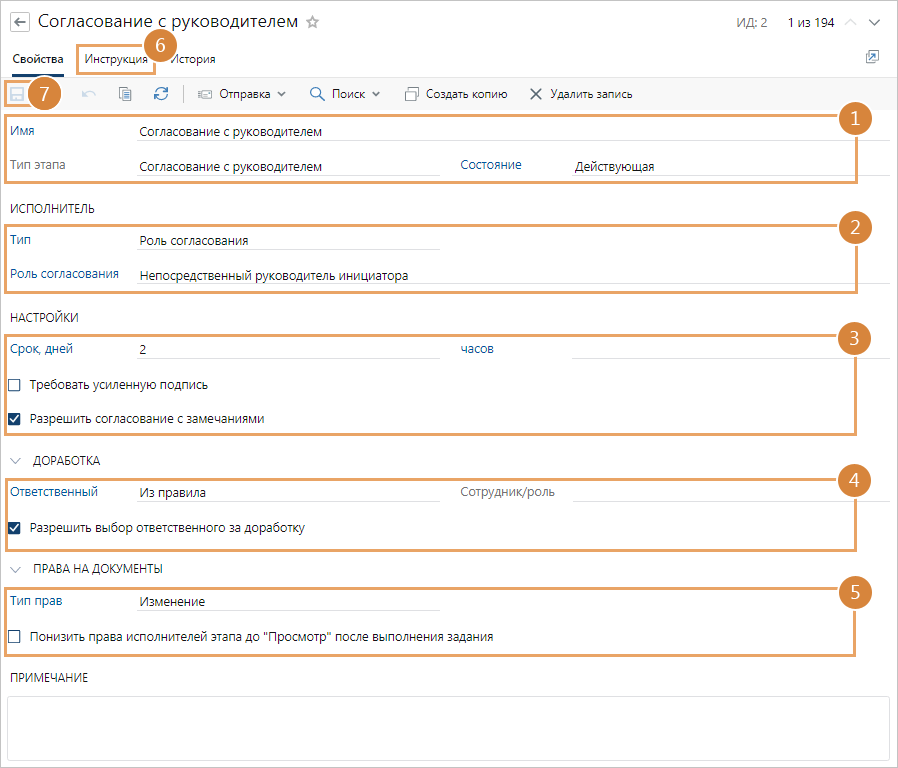Click 'Создать копию' button
This screenshot has width=898, height=768.
pyautogui.click(x=456, y=94)
